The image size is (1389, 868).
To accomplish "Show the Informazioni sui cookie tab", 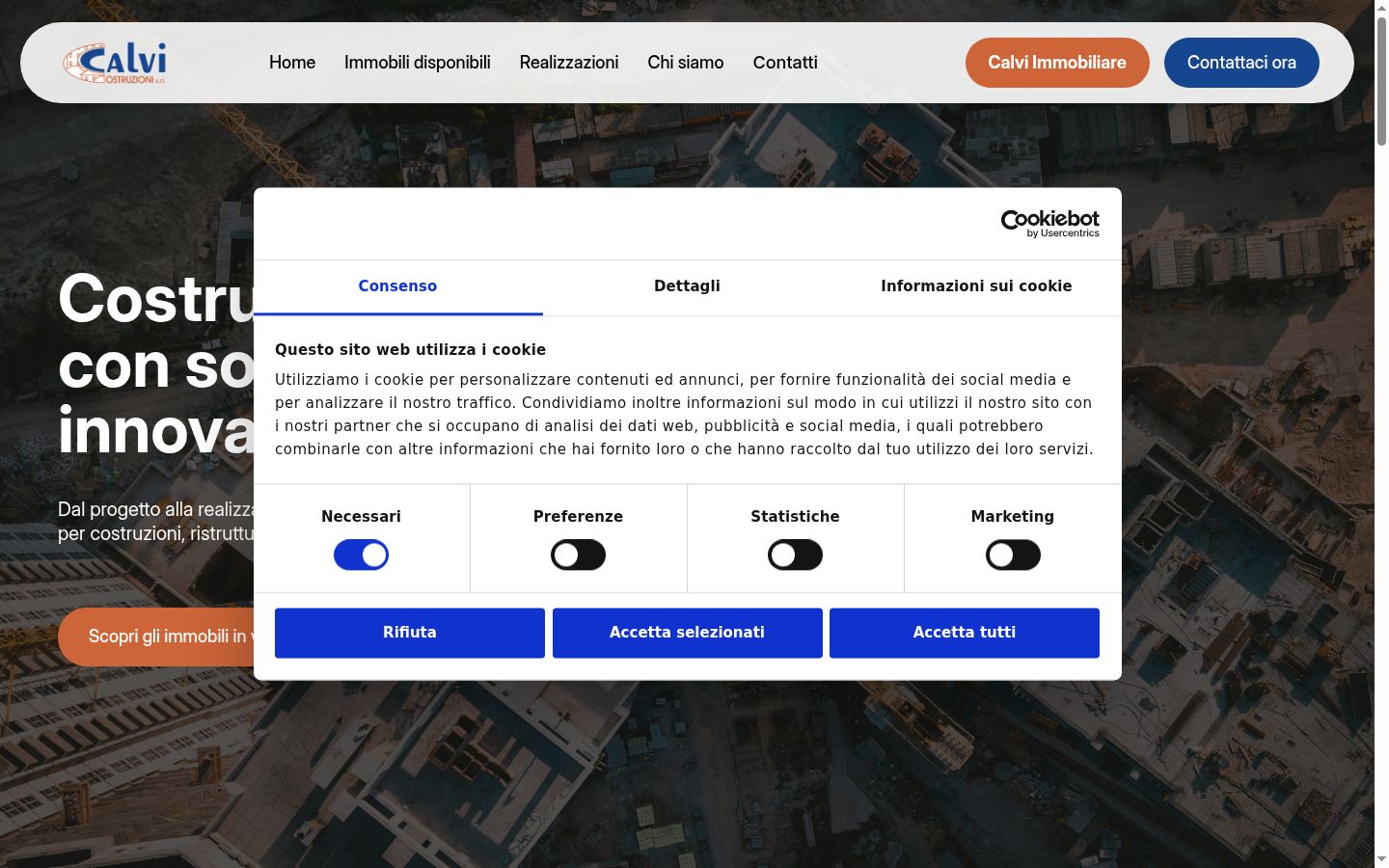I will click(976, 286).
